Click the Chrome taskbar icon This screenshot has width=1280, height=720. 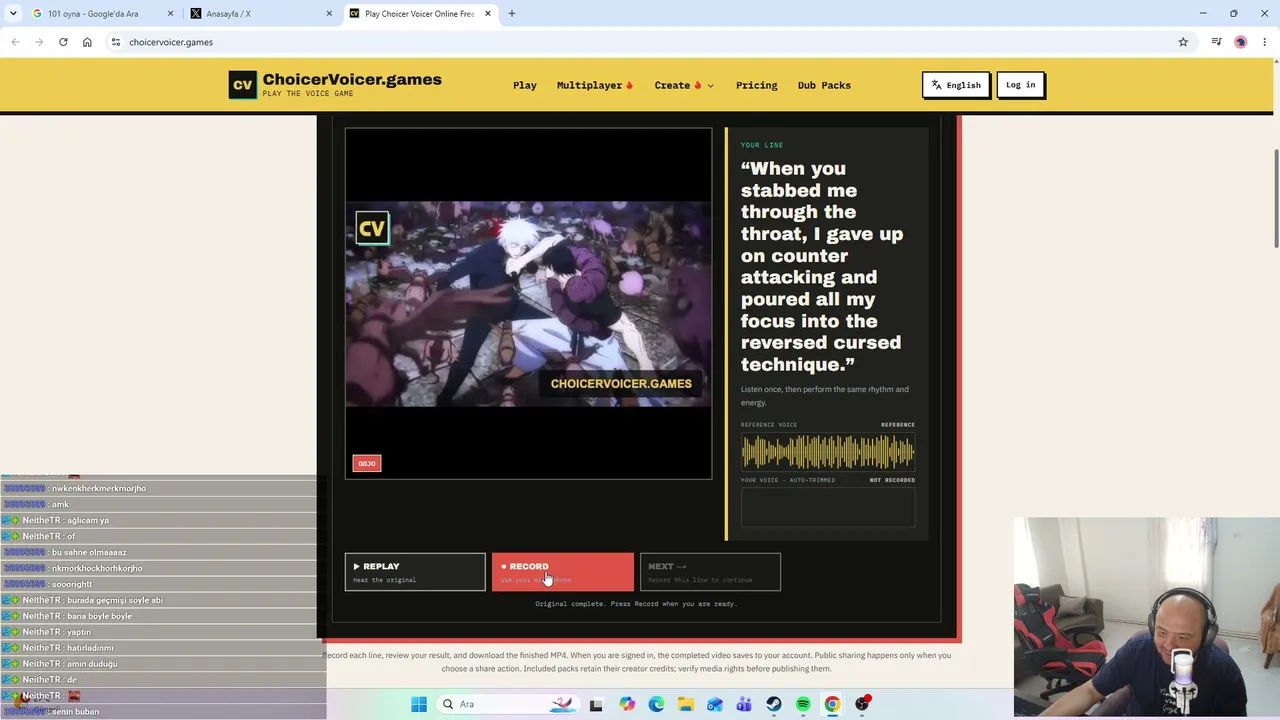832,704
